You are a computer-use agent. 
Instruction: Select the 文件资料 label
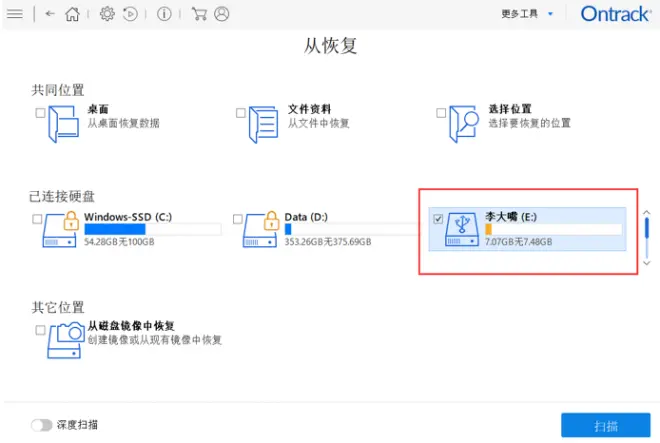pyautogui.click(x=309, y=109)
